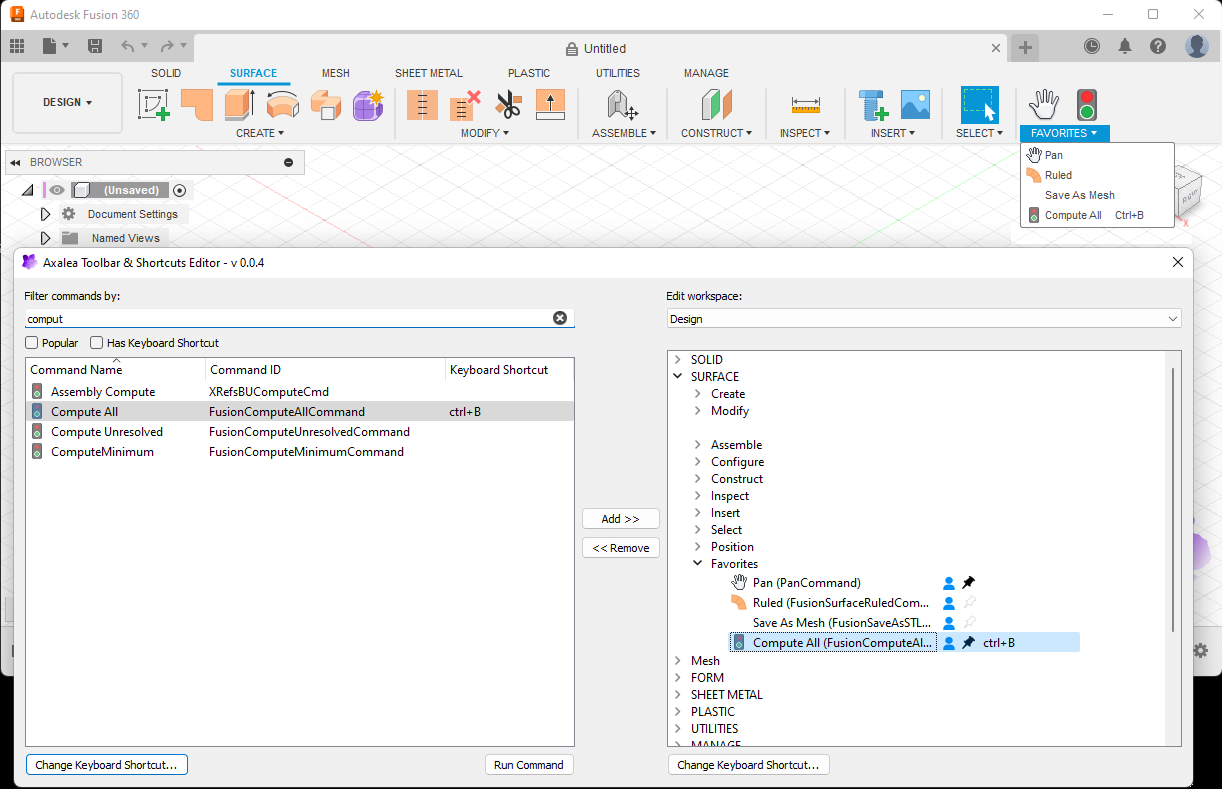Select the Compute Unresolved command row
This screenshot has width=1222, height=789.
[300, 432]
